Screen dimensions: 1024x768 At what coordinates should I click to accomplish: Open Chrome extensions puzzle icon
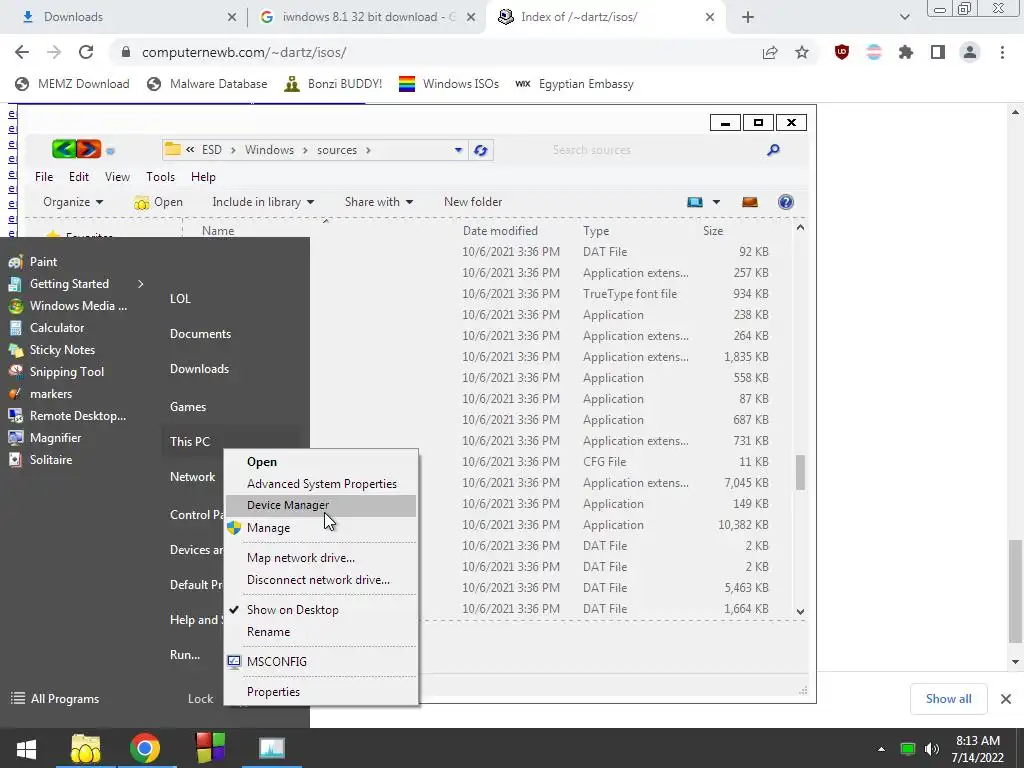(906, 52)
